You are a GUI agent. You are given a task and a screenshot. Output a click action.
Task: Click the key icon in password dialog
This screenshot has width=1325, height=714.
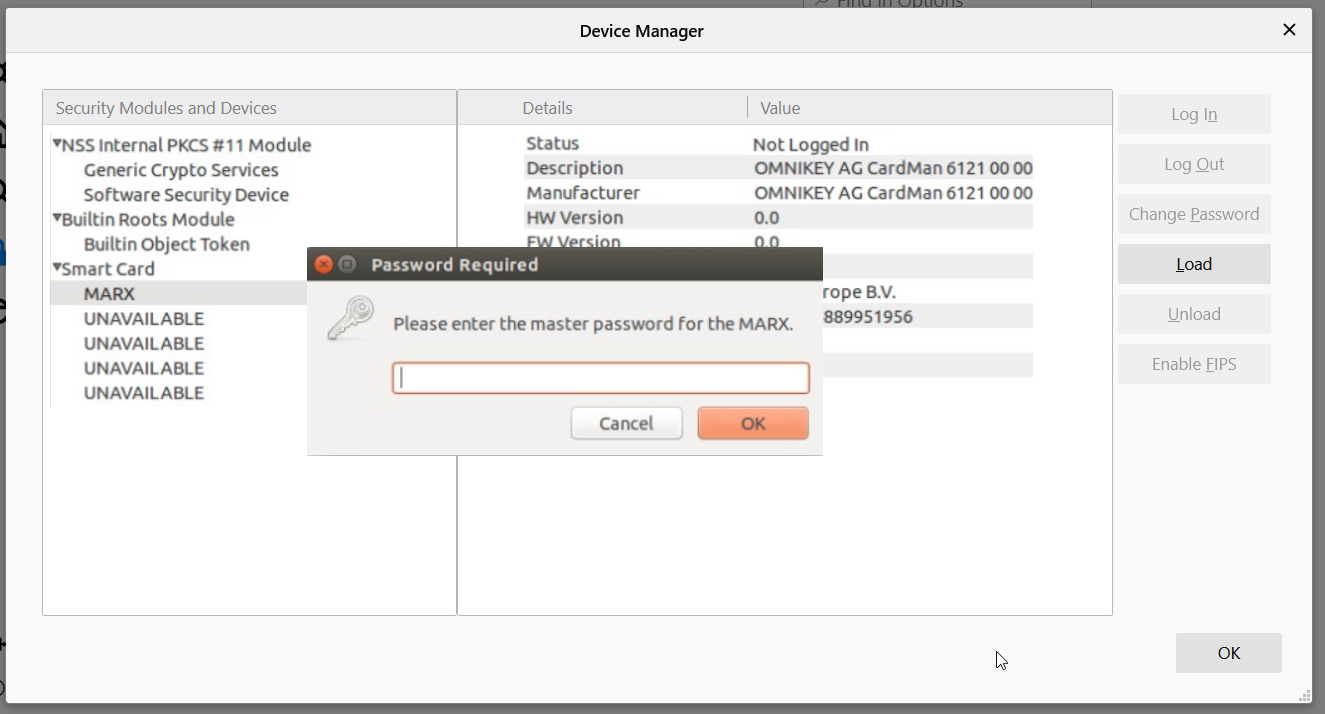click(350, 318)
